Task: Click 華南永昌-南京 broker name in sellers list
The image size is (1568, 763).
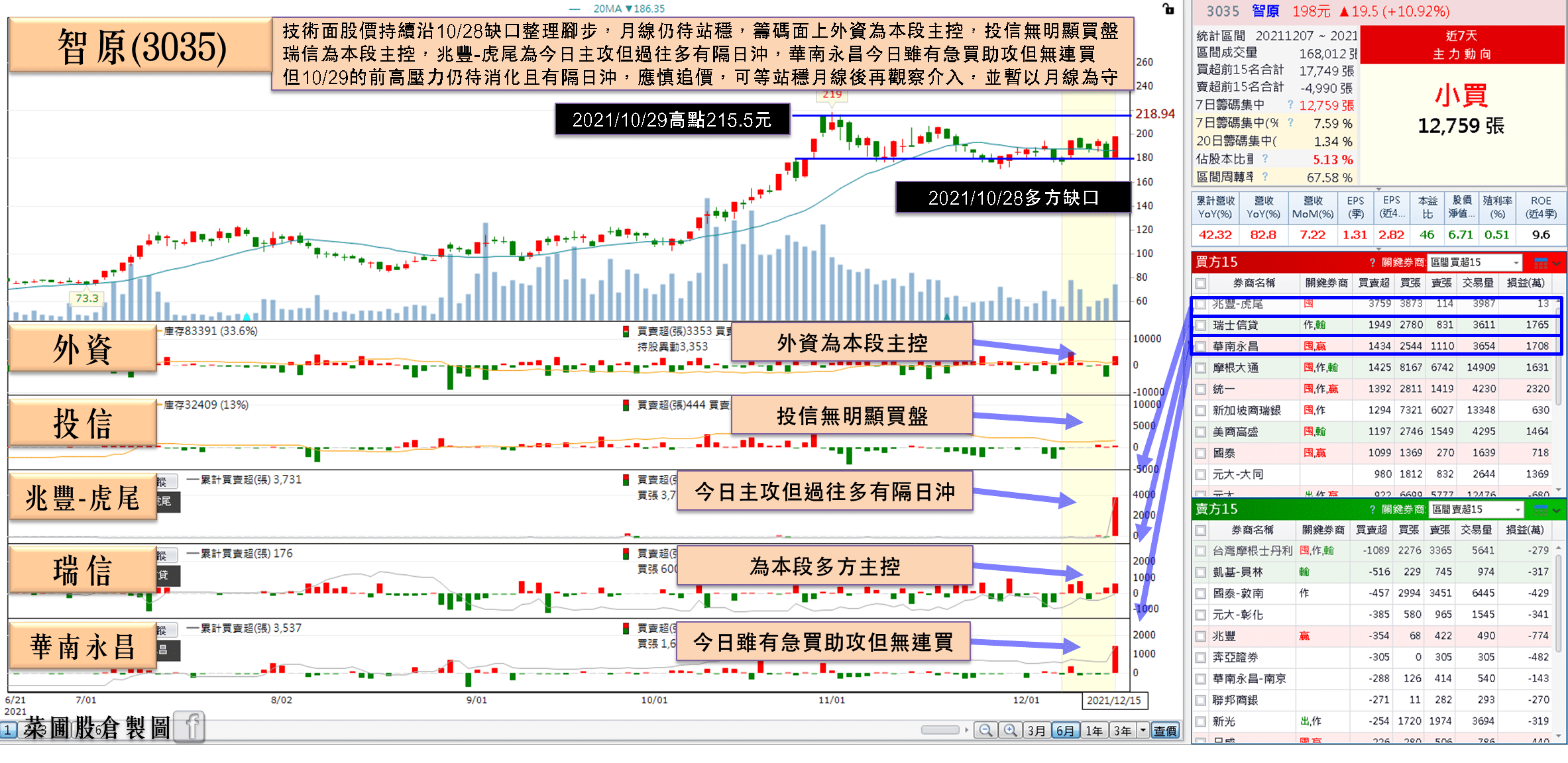Action: click(x=1249, y=679)
